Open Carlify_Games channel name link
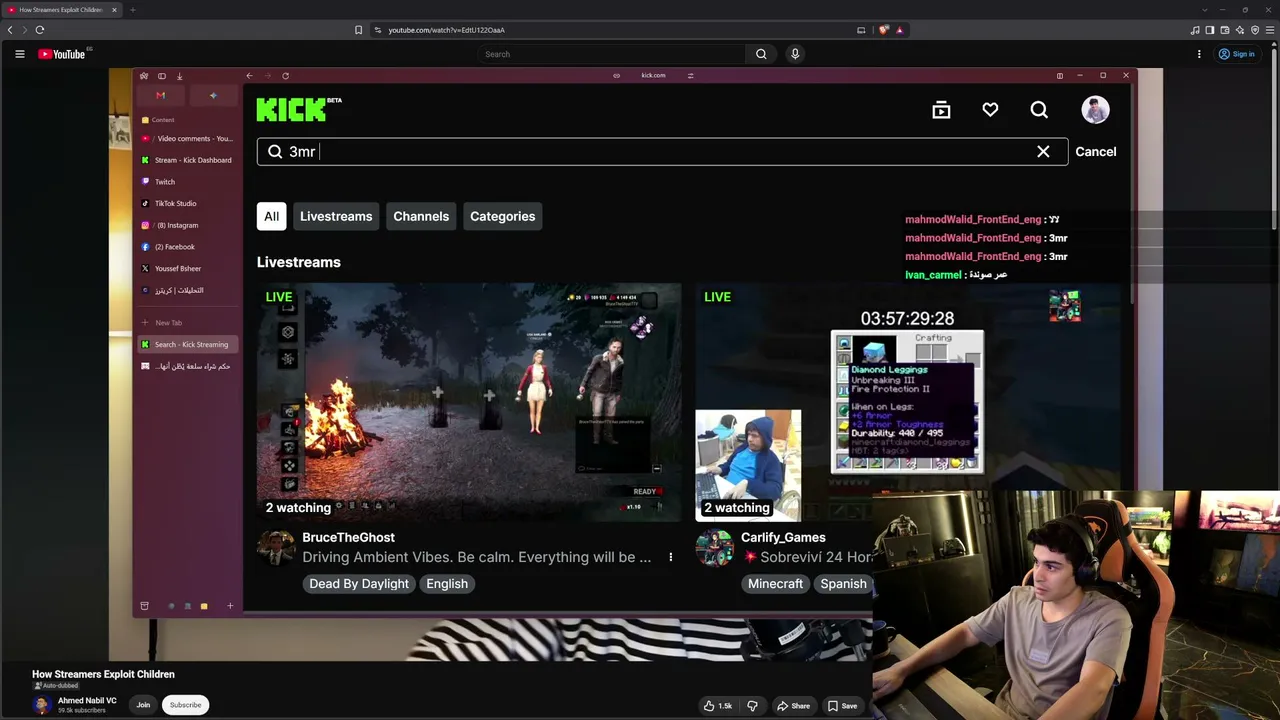The image size is (1280, 720). click(x=783, y=538)
